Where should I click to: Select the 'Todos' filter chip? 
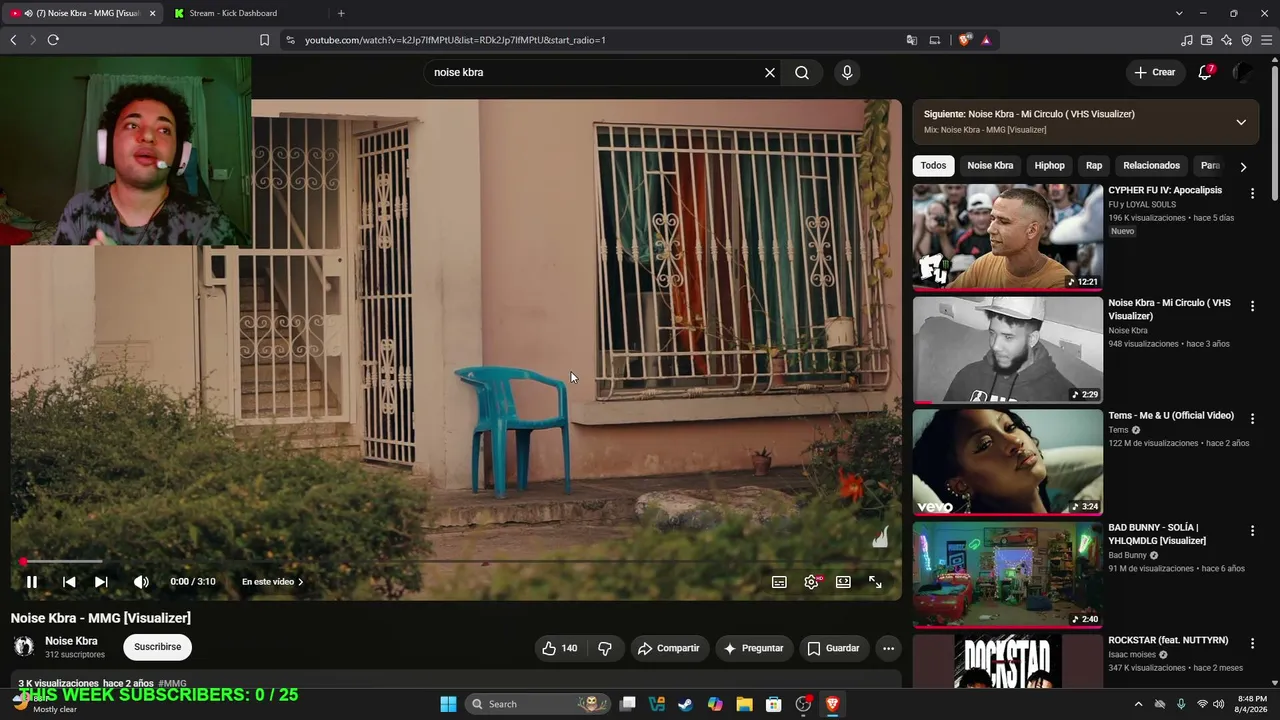[x=933, y=166]
